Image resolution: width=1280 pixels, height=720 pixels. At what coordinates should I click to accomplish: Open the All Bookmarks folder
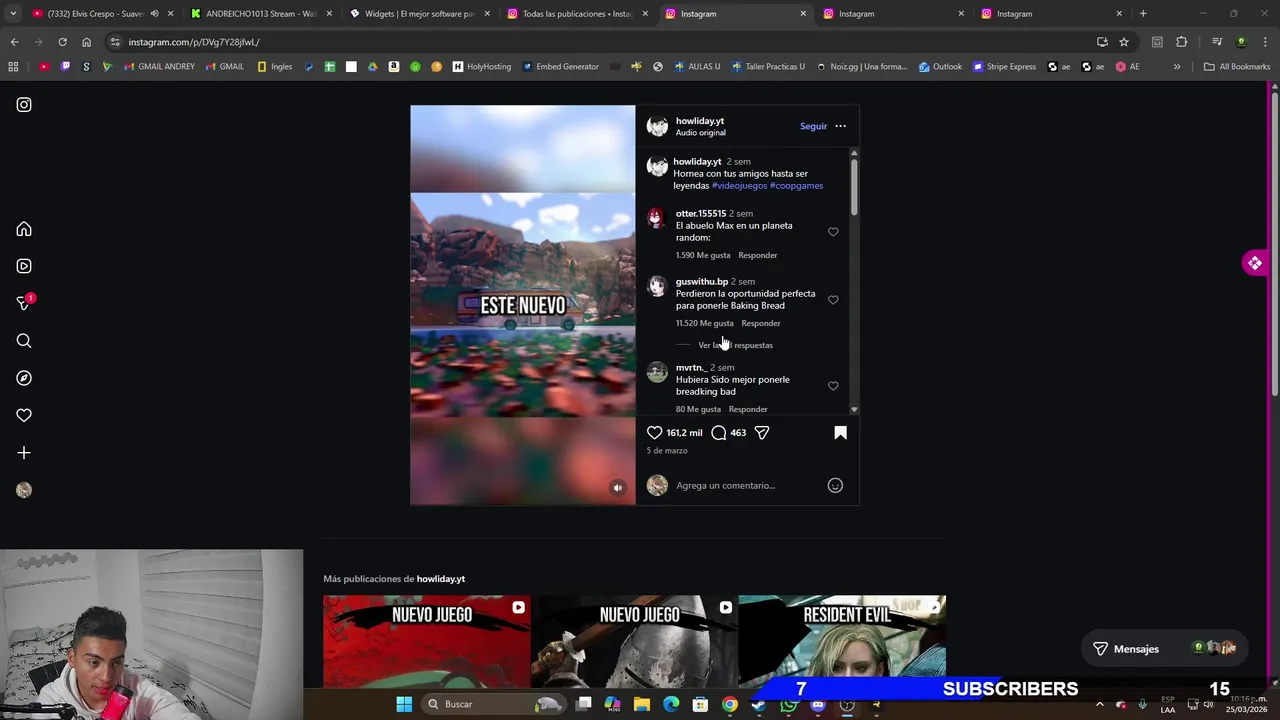point(1237,67)
